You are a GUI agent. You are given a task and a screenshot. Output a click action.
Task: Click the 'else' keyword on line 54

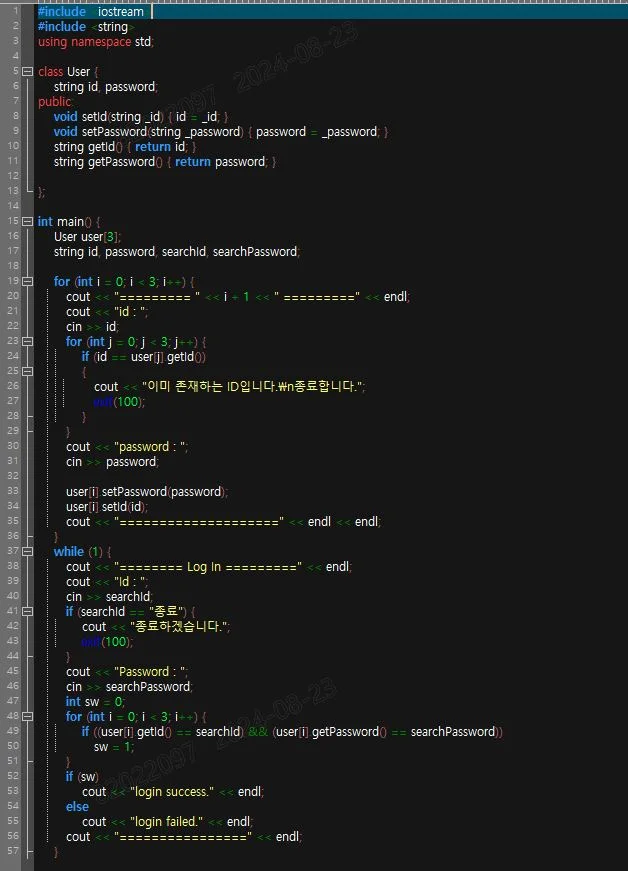77,807
